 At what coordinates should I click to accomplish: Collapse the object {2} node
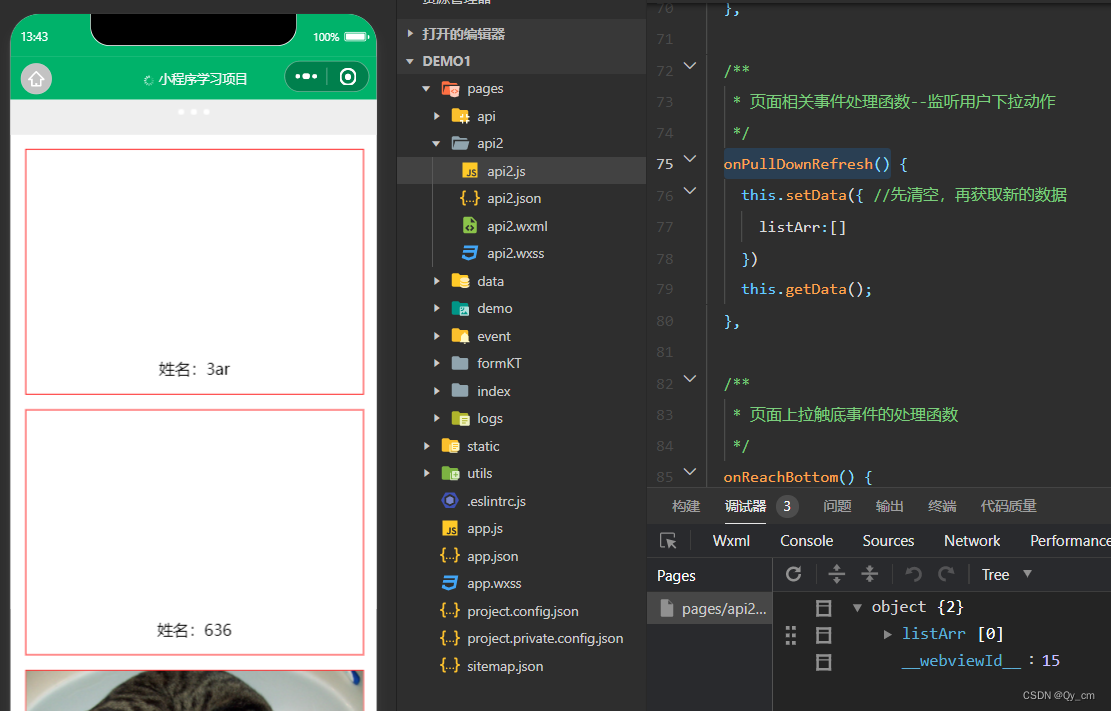857,608
